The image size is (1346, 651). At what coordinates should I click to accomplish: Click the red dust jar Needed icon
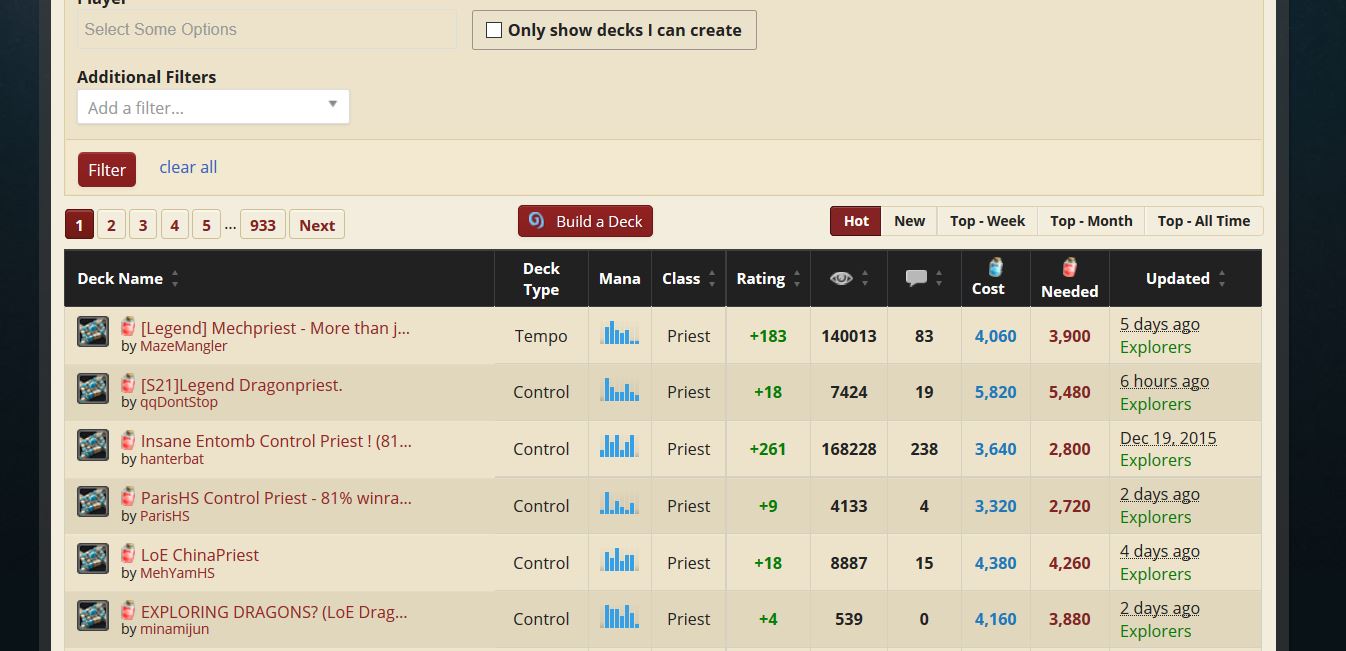tap(1069, 268)
